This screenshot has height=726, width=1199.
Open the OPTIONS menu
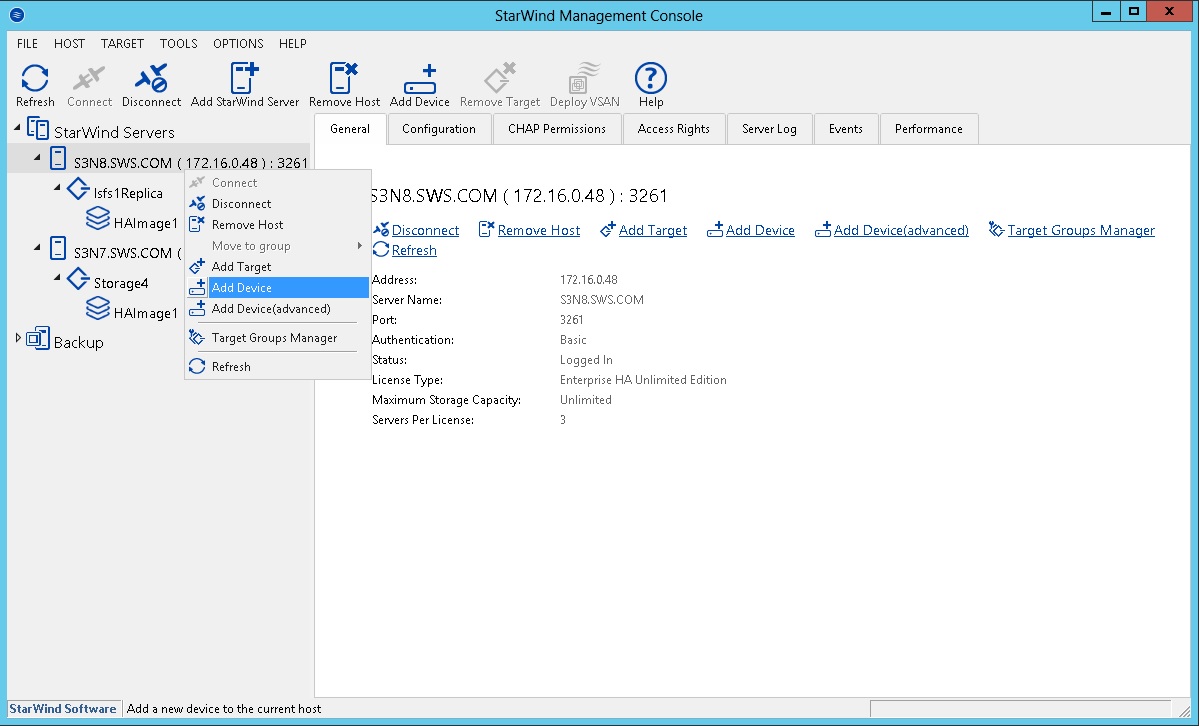tap(239, 44)
